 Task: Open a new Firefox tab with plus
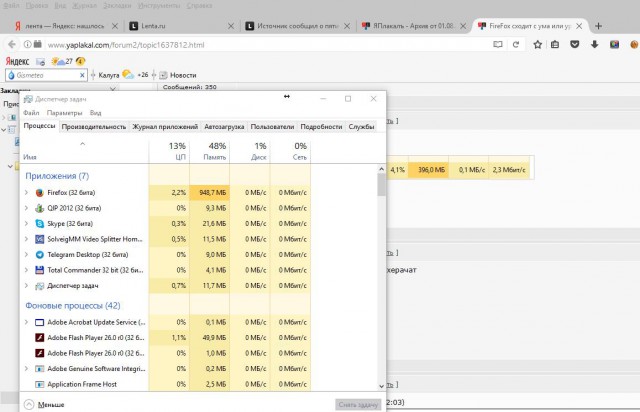pos(598,26)
